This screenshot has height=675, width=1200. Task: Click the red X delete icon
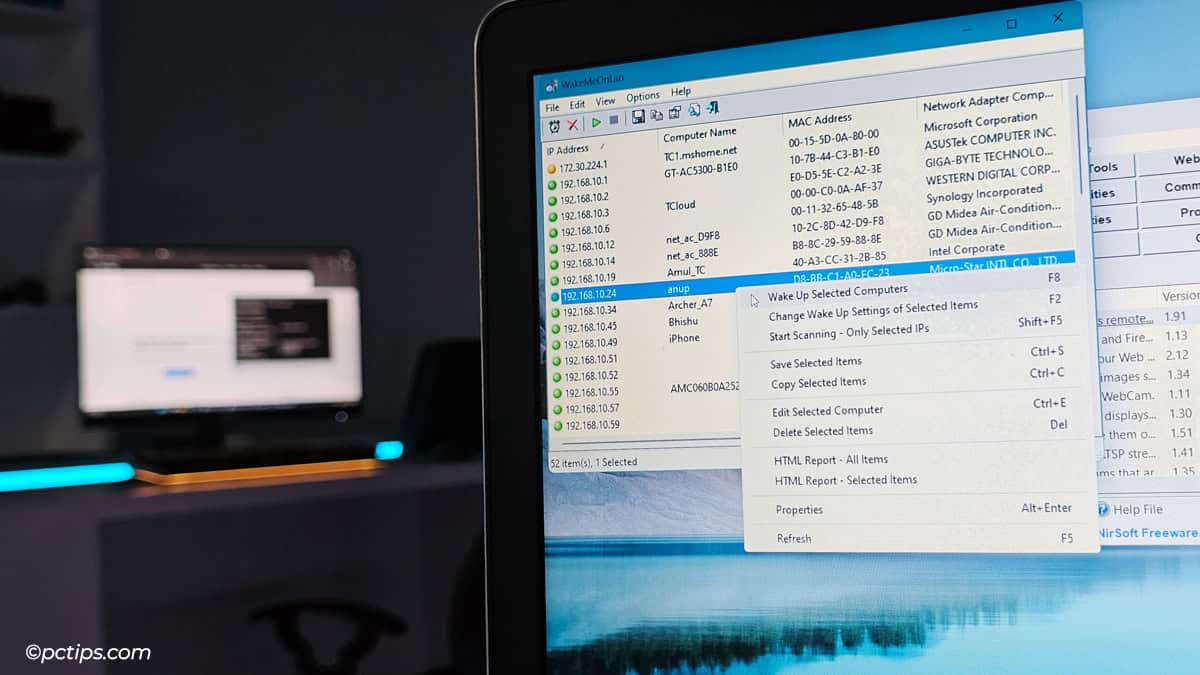[x=572, y=123]
